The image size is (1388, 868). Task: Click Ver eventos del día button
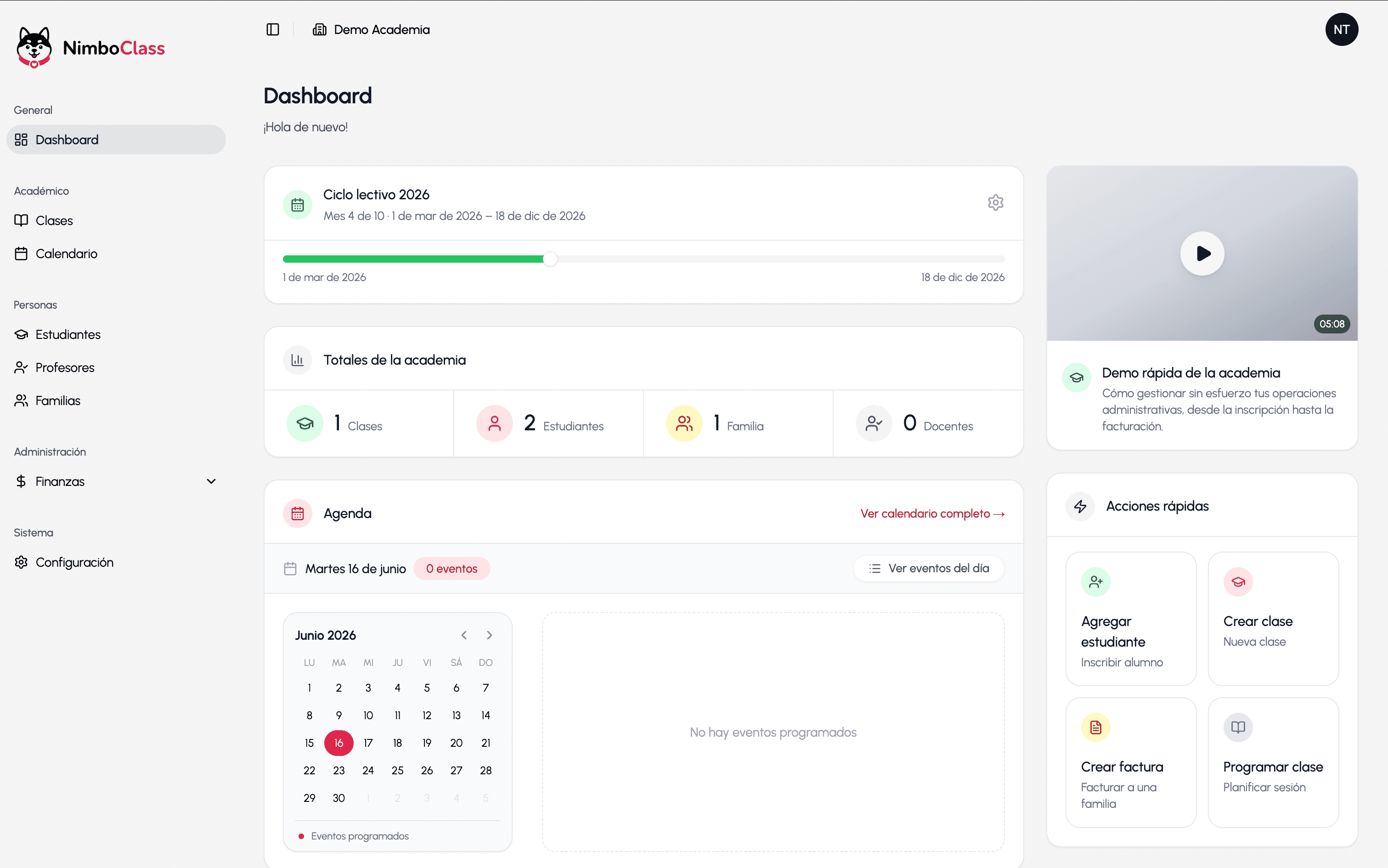pyautogui.click(x=929, y=569)
